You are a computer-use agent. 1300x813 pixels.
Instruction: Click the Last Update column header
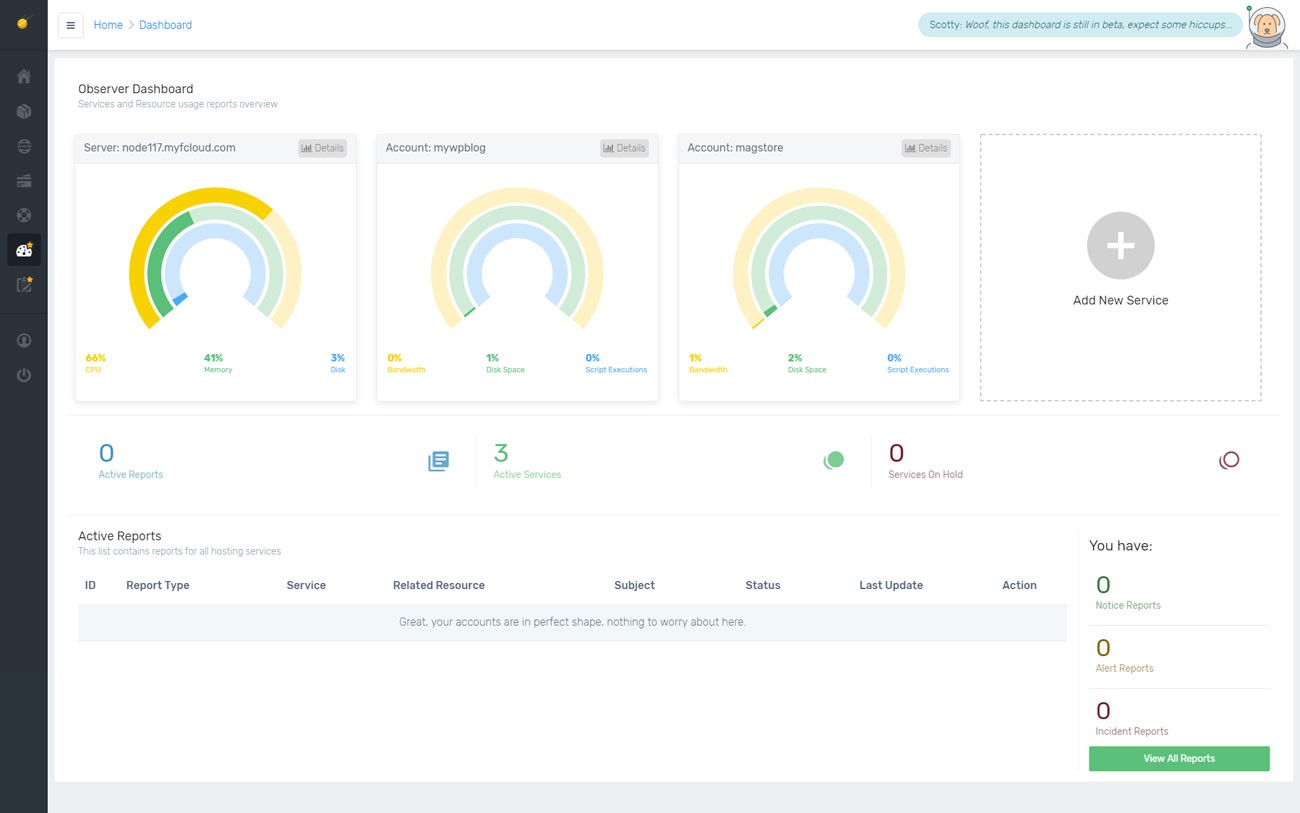[x=891, y=585]
